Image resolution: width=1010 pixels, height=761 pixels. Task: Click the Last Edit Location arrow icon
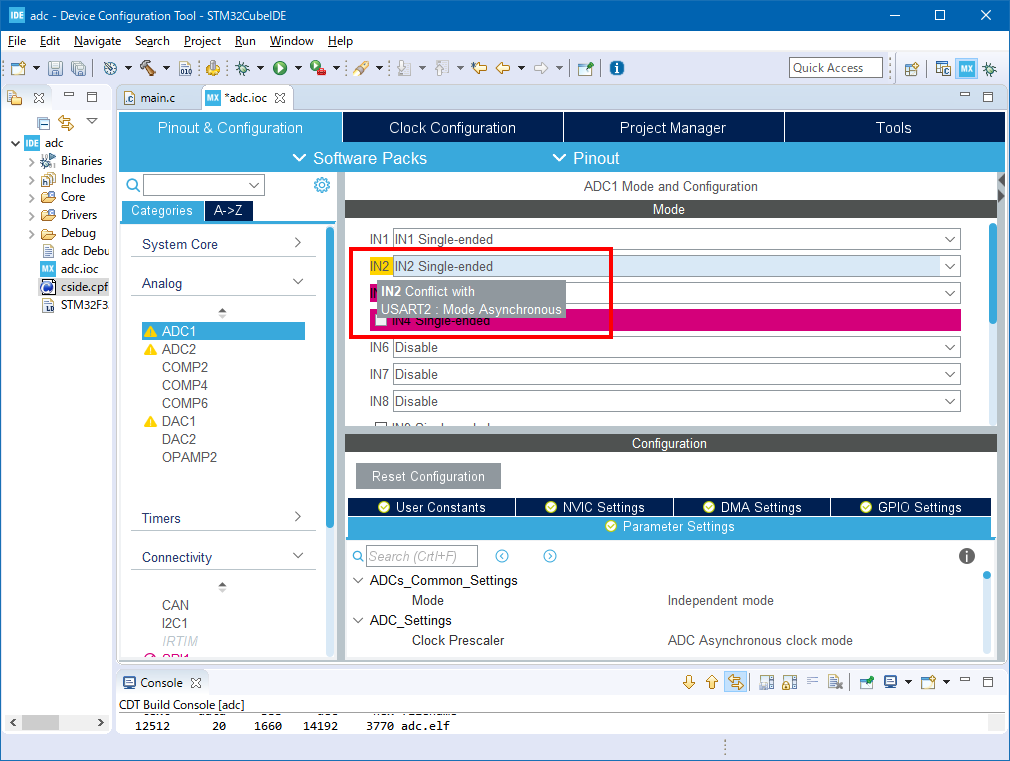(479, 68)
